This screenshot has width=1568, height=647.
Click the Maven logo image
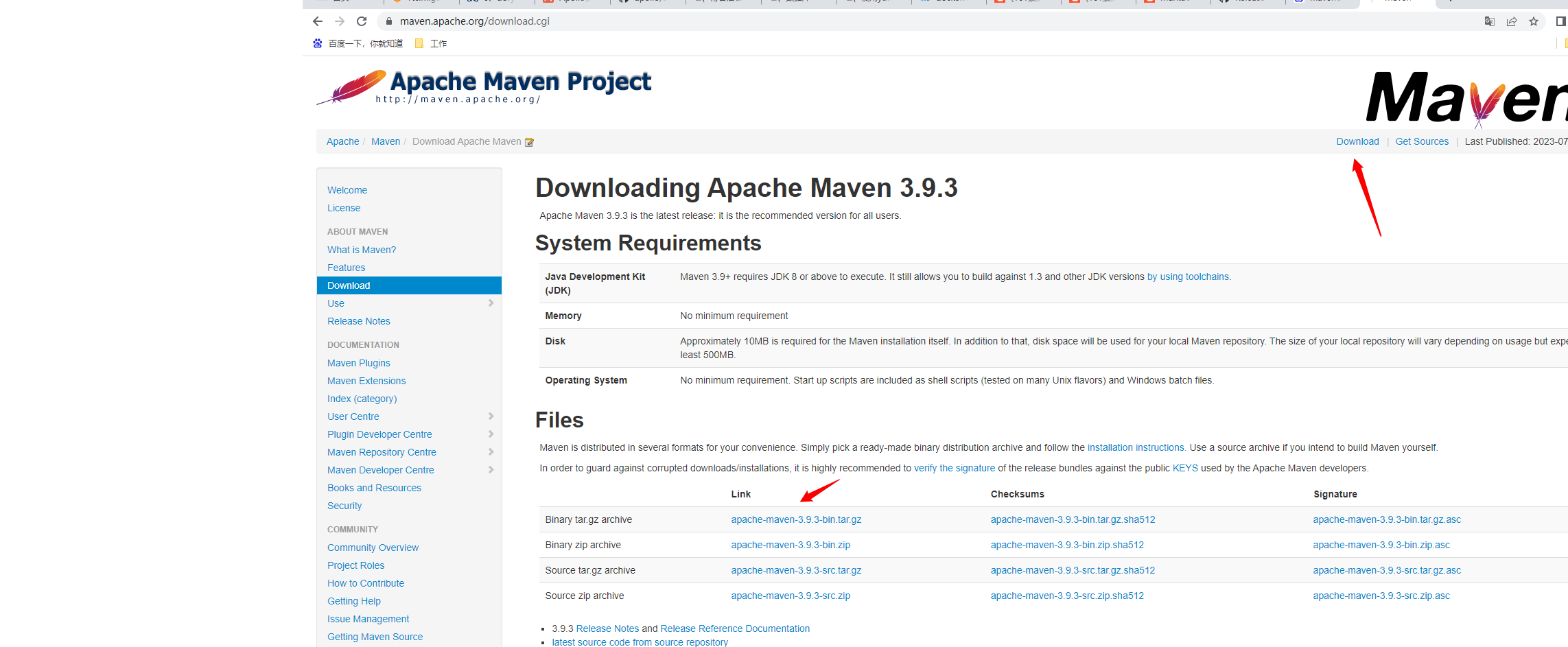[x=1466, y=99]
